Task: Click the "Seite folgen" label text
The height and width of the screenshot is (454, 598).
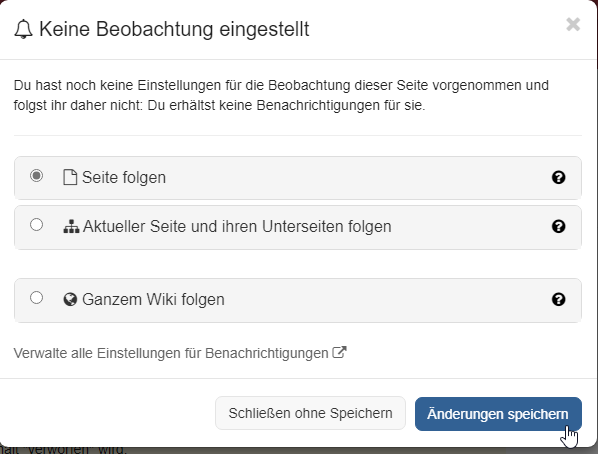Action: (x=124, y=177)
